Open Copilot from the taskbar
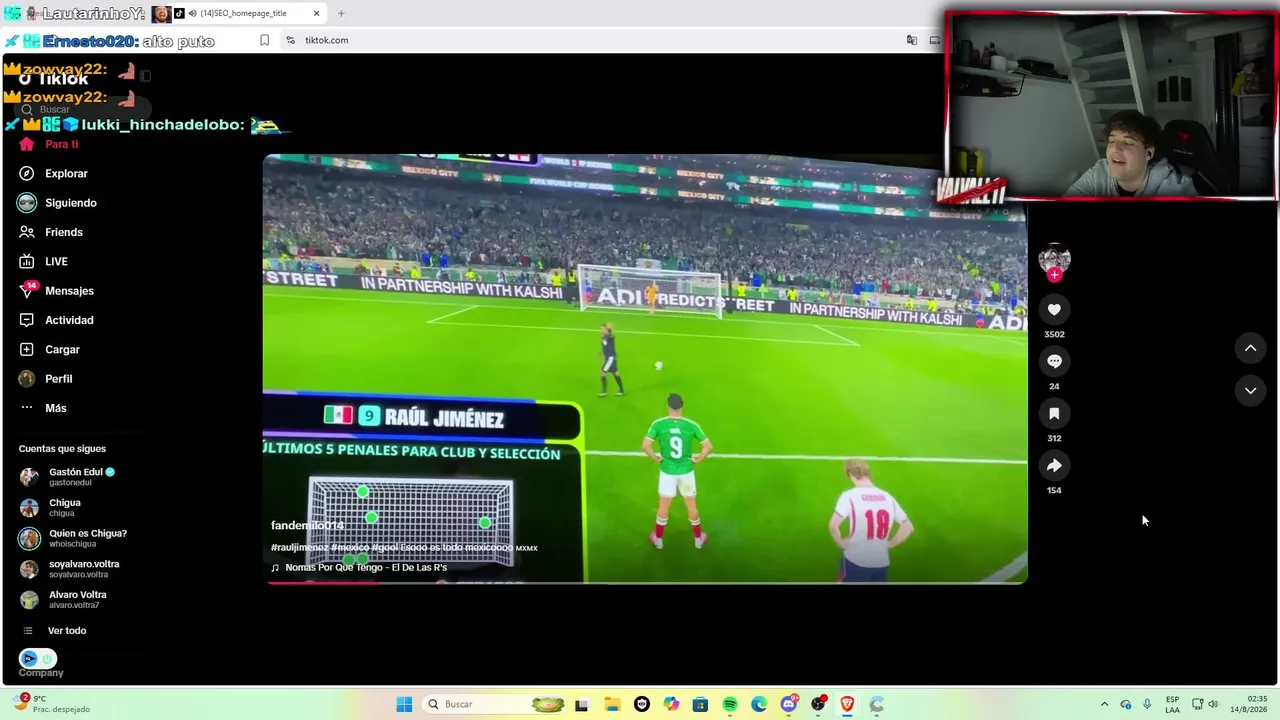1280x720 pixels. click(x=671, y=704)
